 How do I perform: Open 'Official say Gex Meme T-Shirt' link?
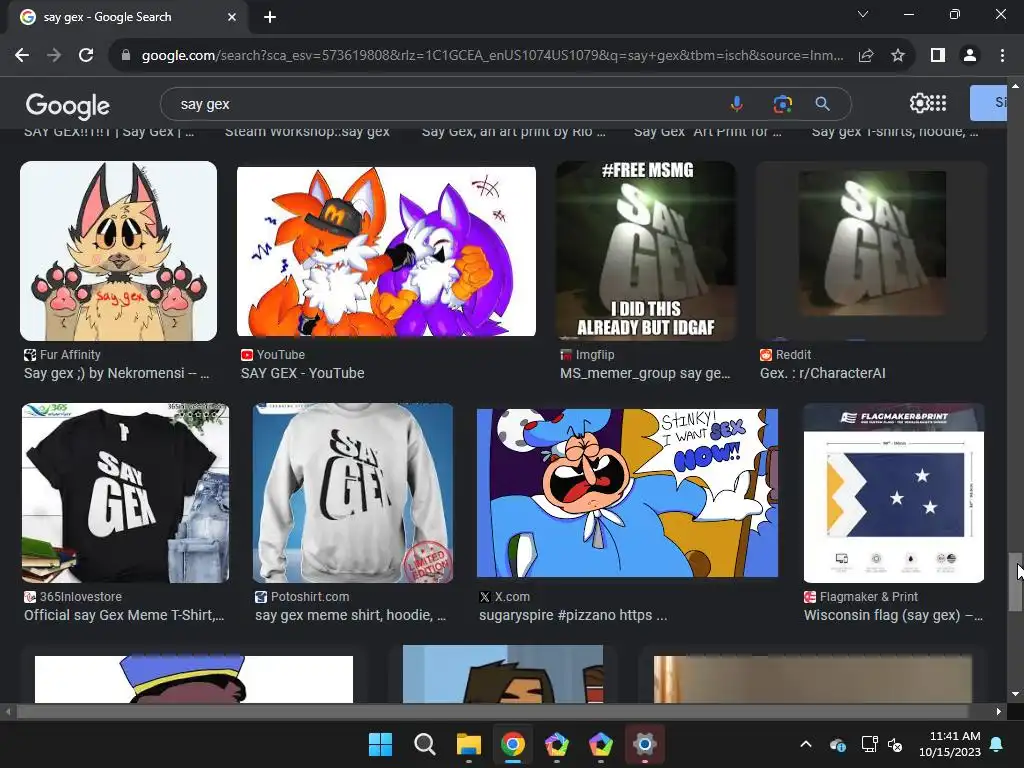[x=124, y=615]
